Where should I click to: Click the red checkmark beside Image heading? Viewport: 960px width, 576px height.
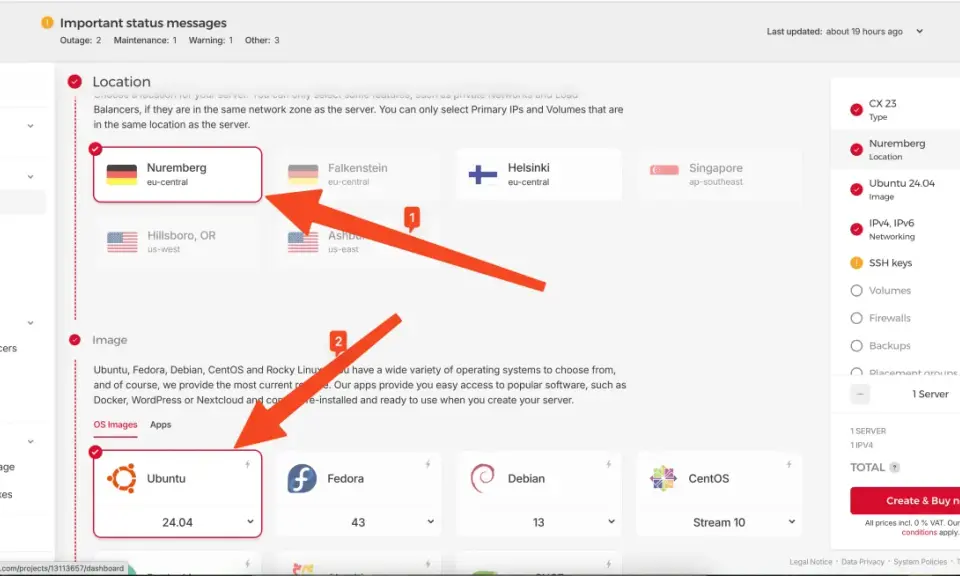point(75,340)
